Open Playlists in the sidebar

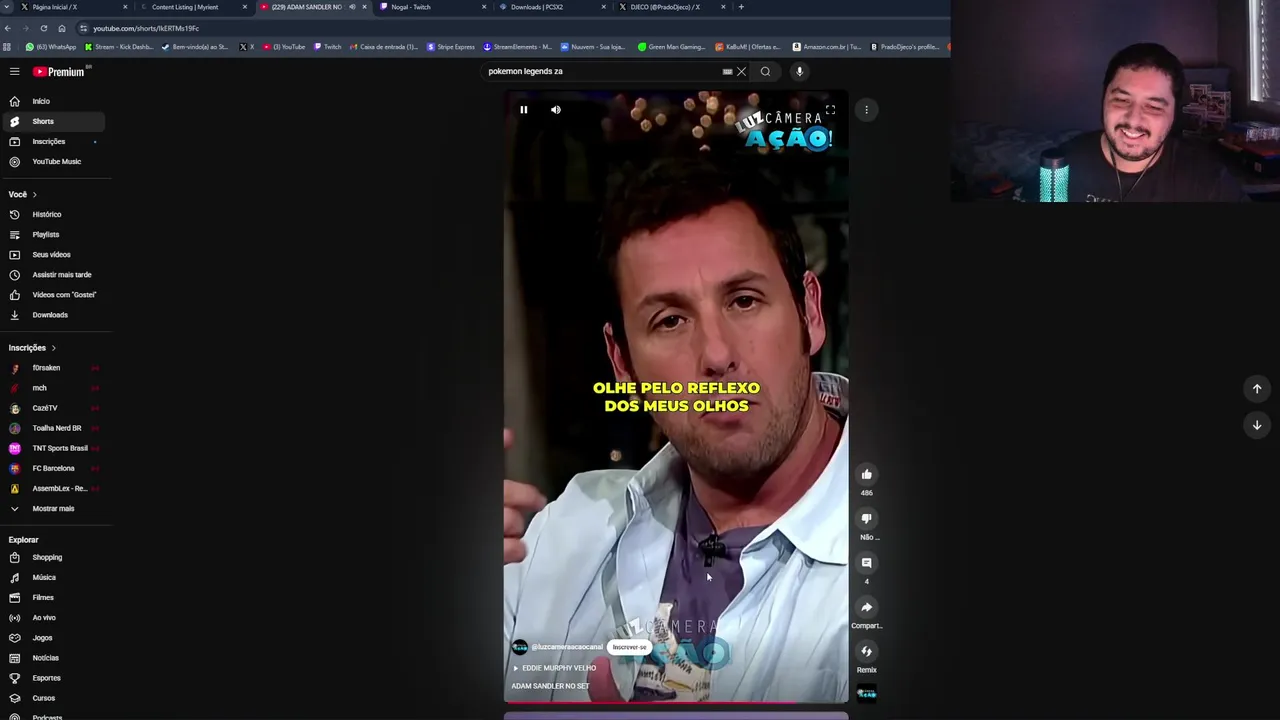pos(52,234)
